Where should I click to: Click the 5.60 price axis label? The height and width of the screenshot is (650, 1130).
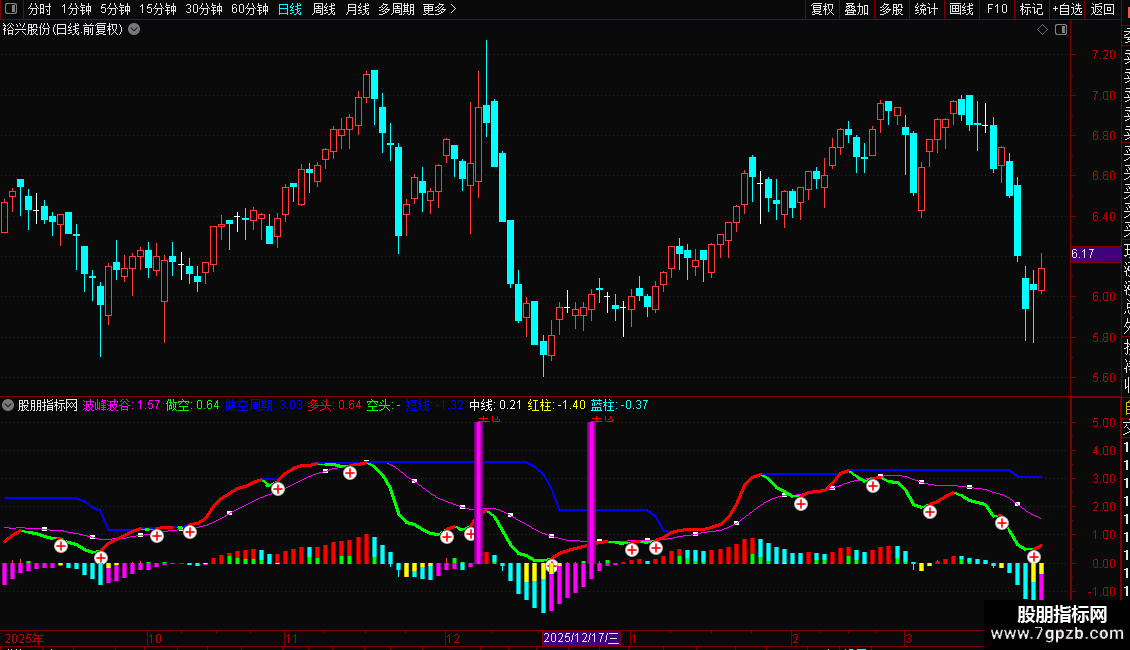tap(1103, 378)
